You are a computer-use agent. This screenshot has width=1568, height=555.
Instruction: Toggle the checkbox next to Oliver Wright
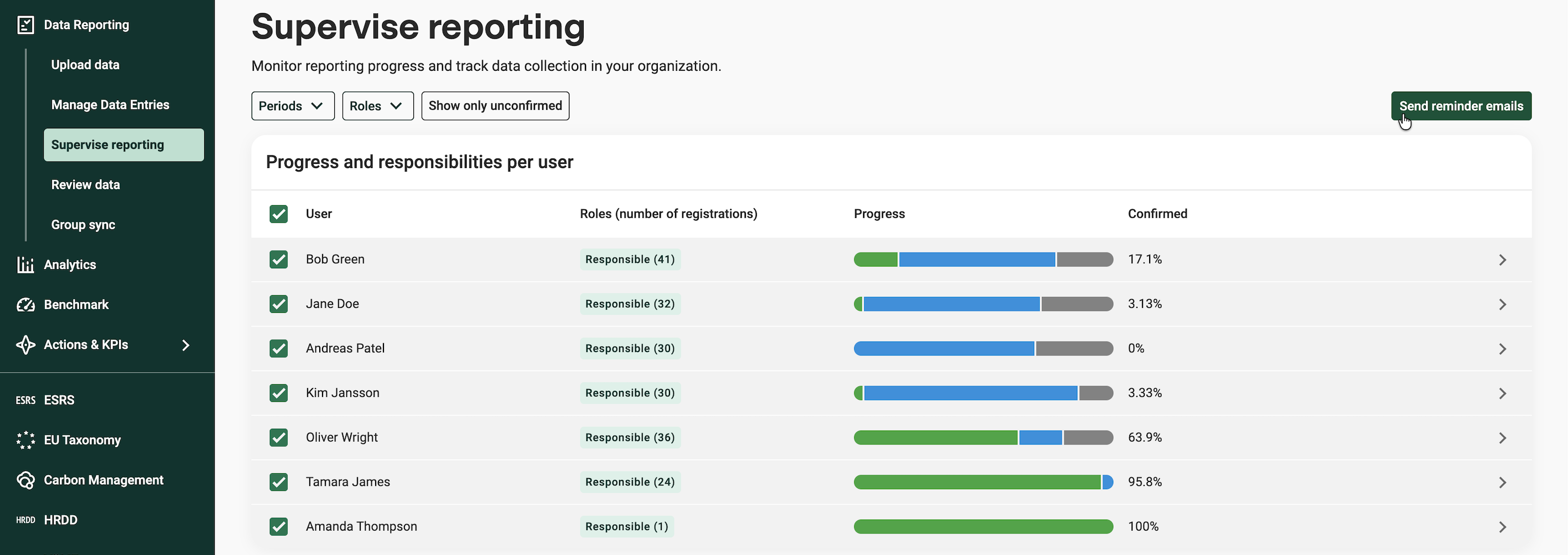coord(279,438)
